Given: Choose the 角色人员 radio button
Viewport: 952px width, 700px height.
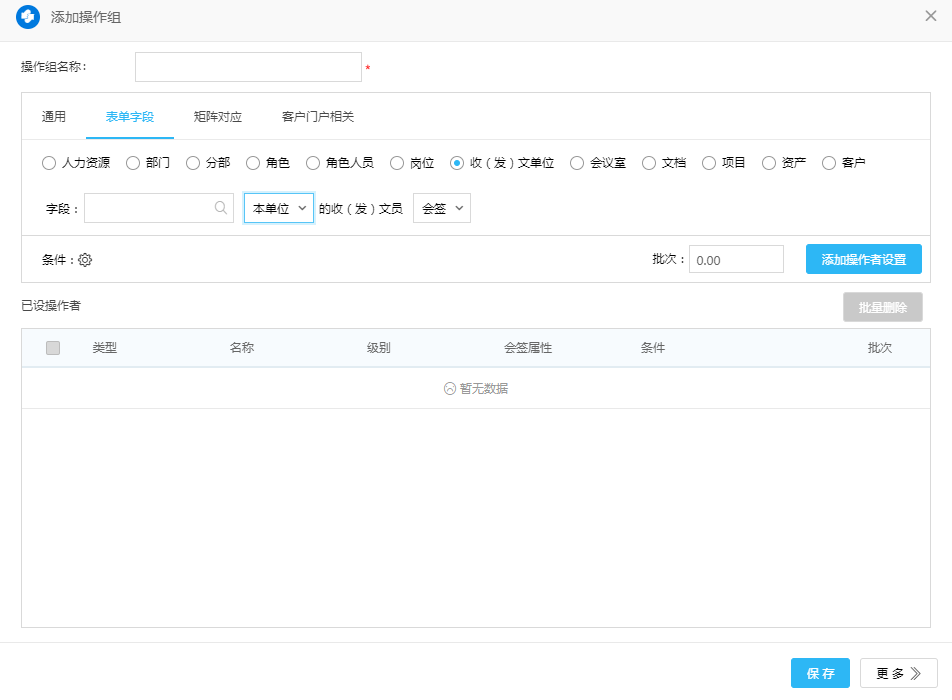Looking at the screenshot, I should [313, 163].
